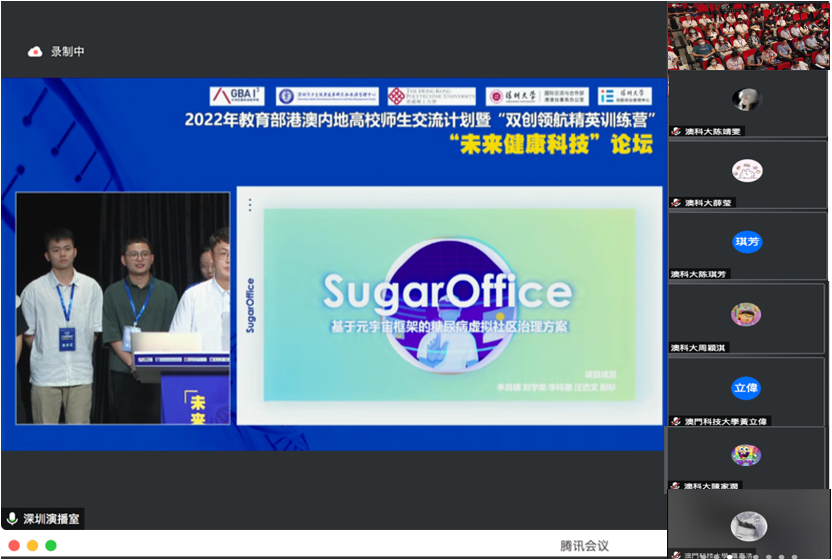The image size is (832, 560).
Task: Click the 深圳演播室 speaker name label
Action: pos(51,519)
